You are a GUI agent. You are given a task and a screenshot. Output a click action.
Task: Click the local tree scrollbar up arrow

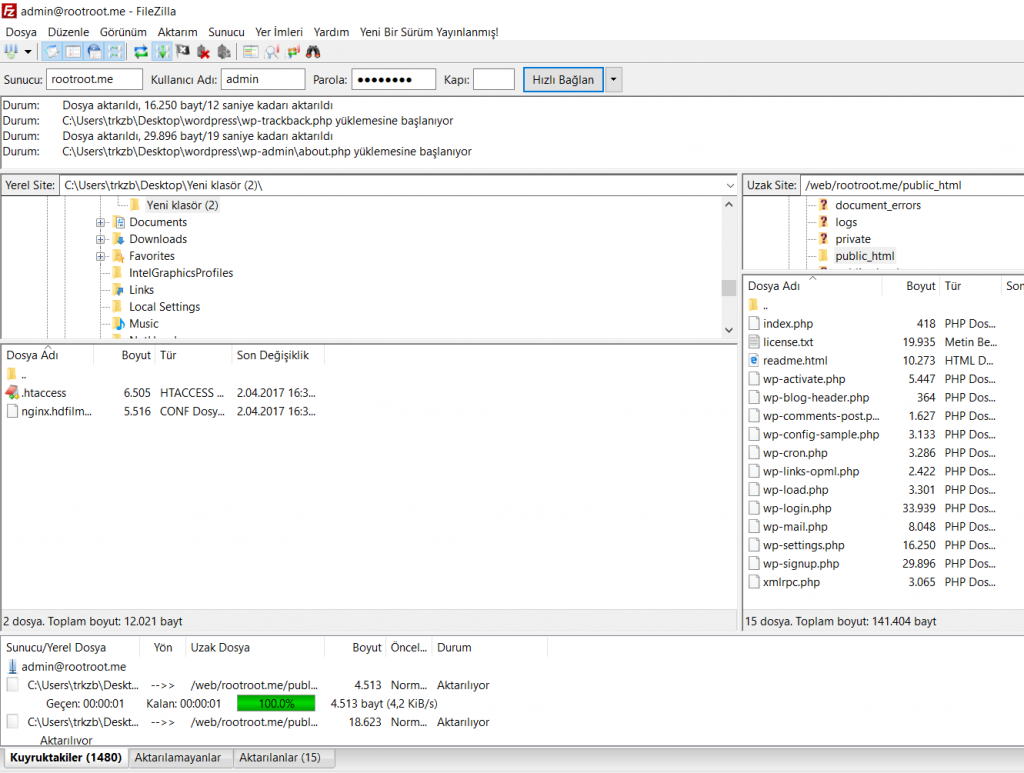(x=729, y=204)
